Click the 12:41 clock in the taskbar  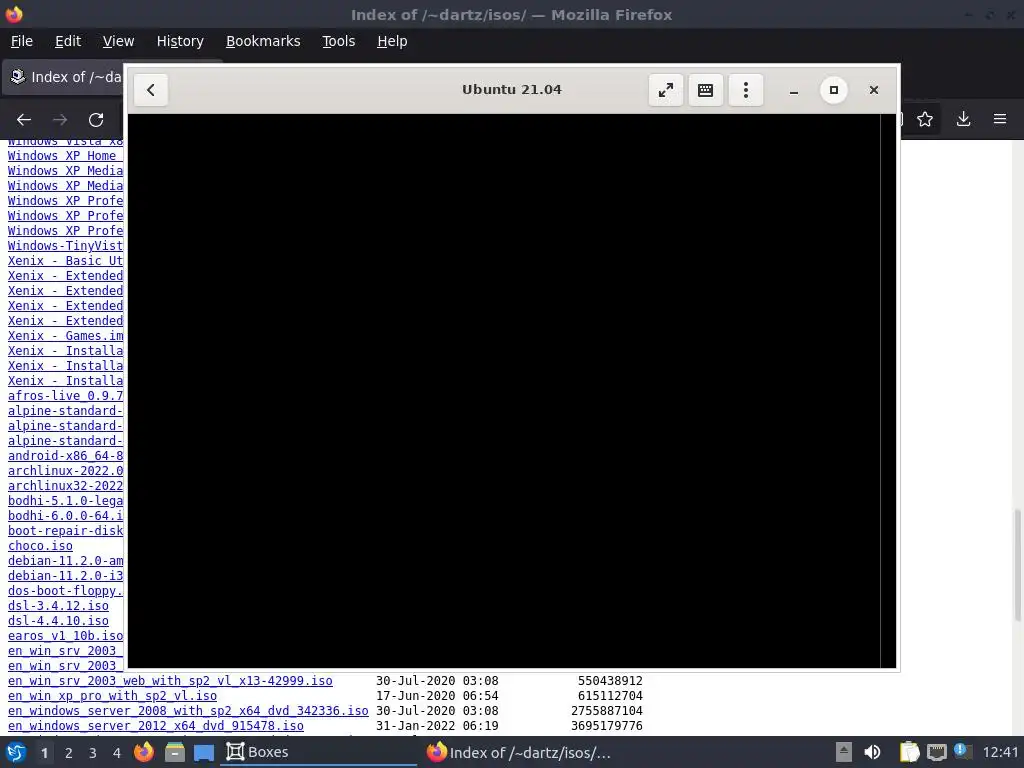coord(1000,752)
